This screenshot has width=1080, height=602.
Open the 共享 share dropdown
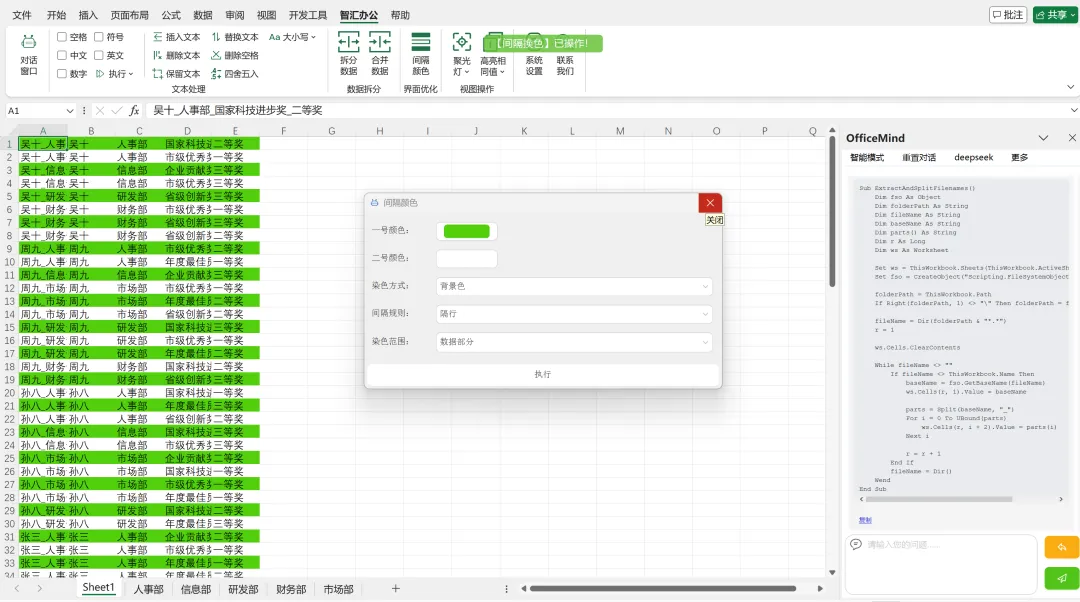tap(1055, 14)
